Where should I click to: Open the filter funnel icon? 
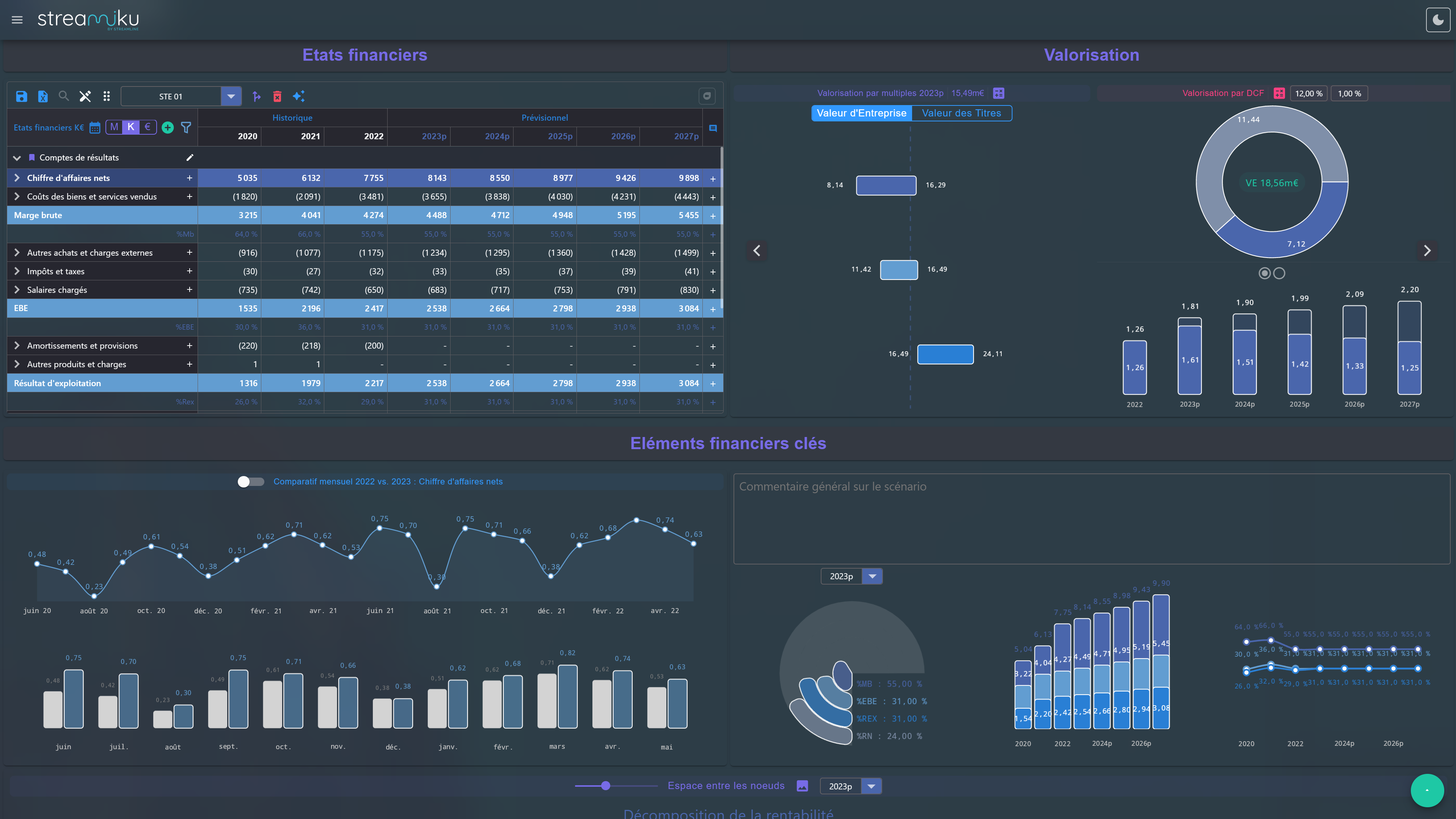(x=186, y=128)
